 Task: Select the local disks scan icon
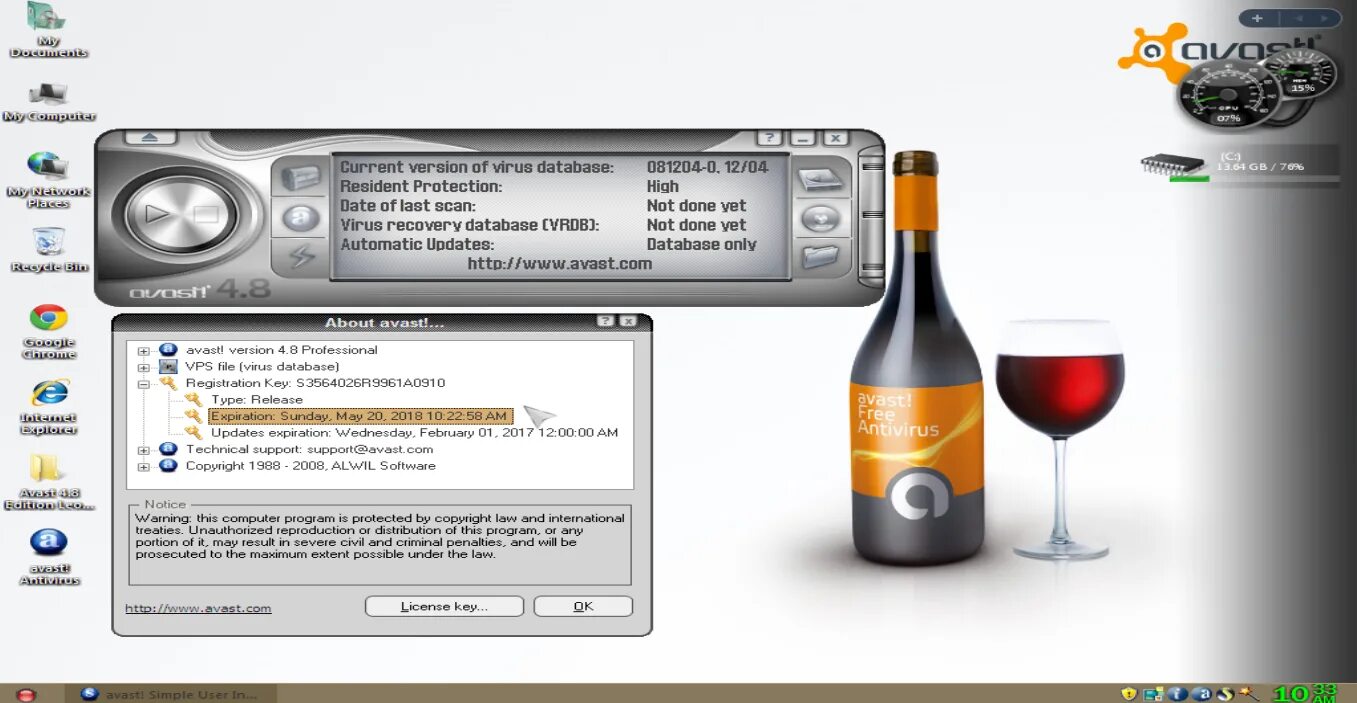(x=821, y=179)
